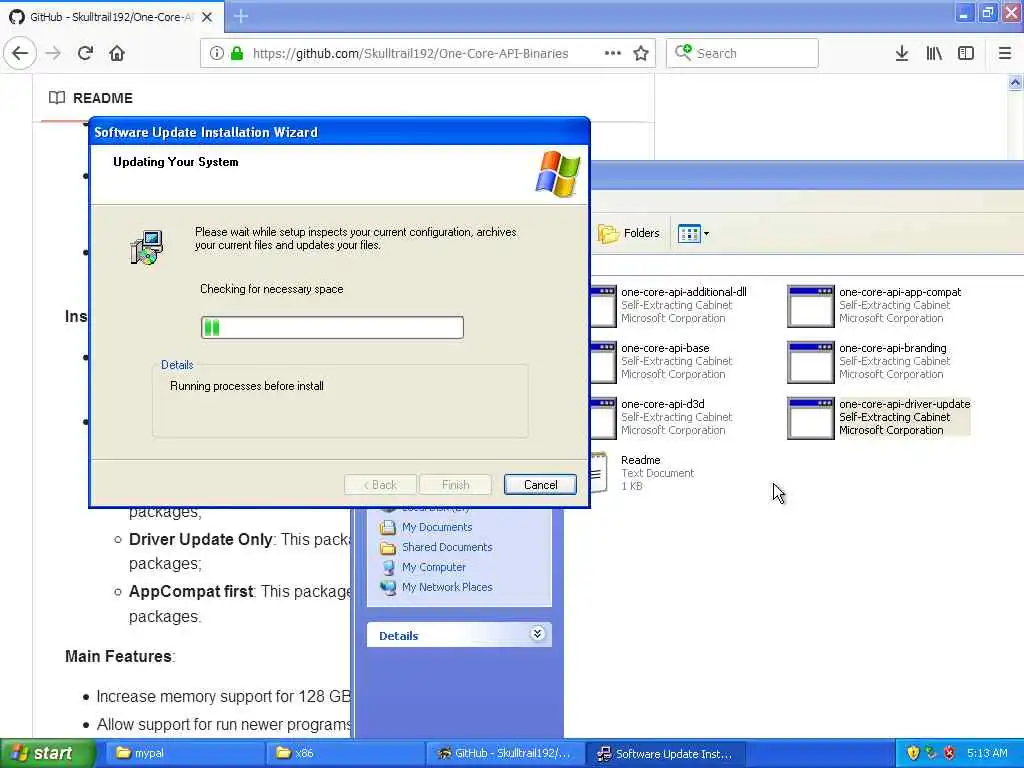This screenshot has height=768, width=1024.
Task: Open the Firefox hamburger menu
Action: (x=1005, y=53)
